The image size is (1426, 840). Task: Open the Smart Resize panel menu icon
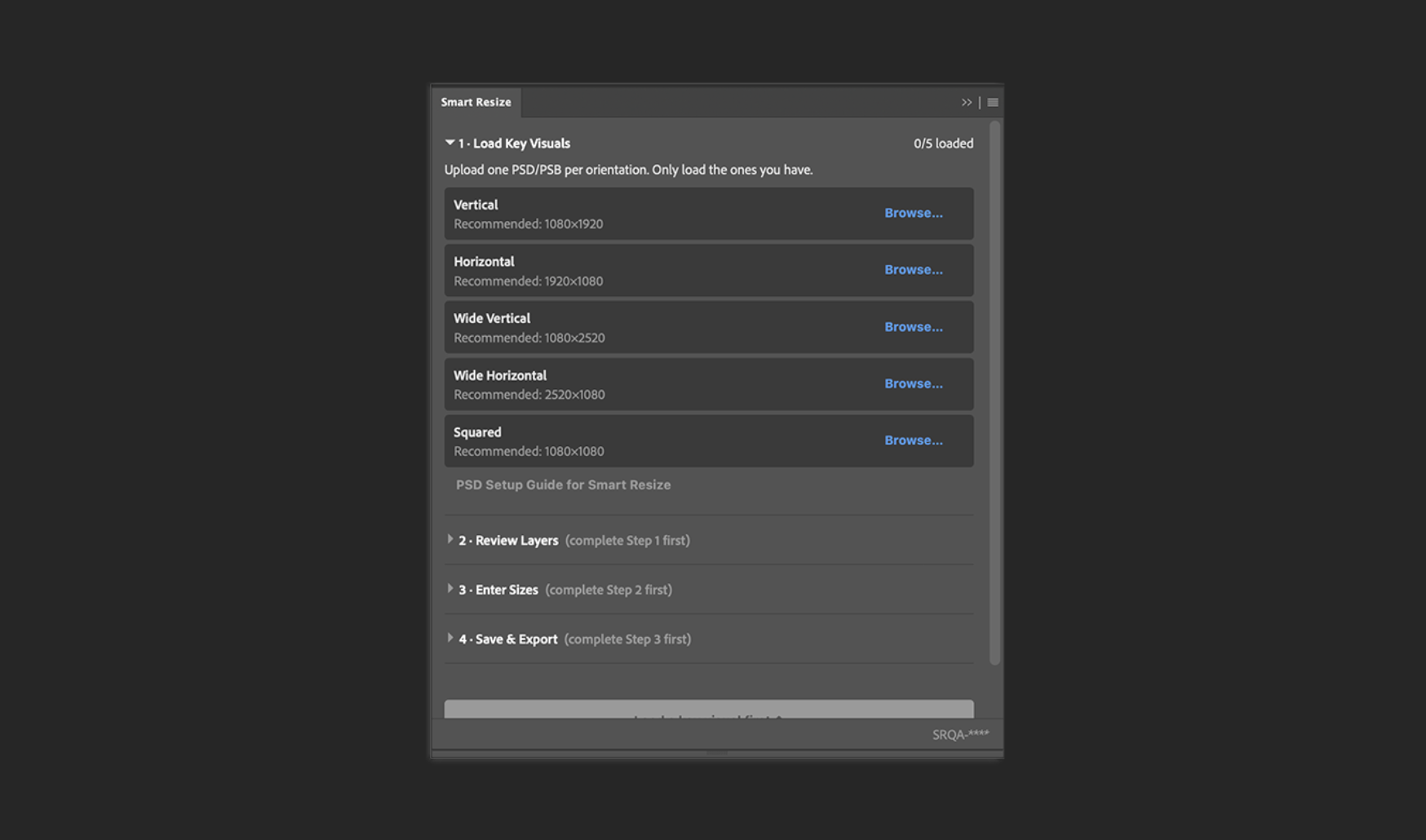pos(993,103)
